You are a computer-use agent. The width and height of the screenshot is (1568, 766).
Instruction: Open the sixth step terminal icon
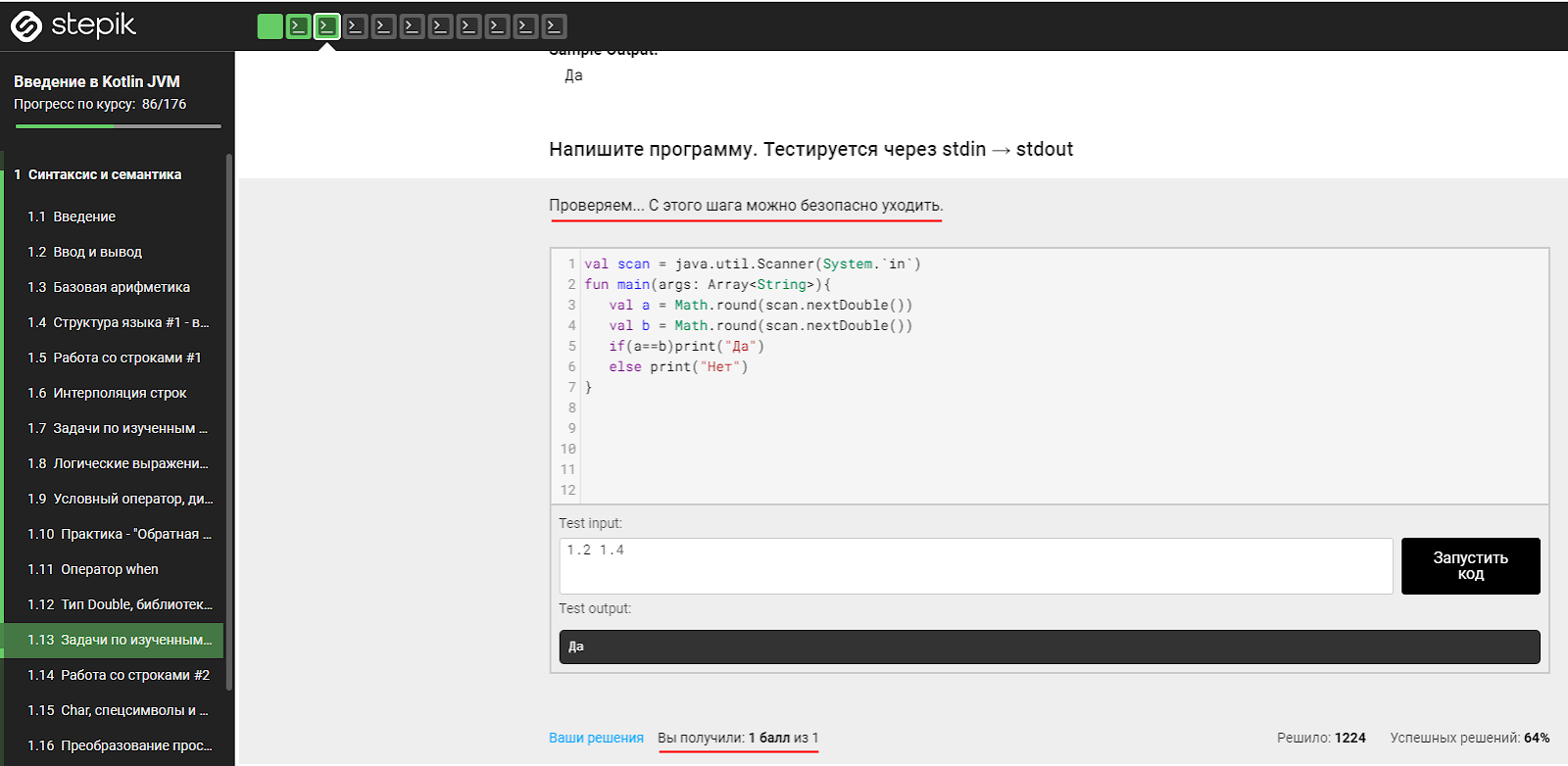(x=412, y=26)
